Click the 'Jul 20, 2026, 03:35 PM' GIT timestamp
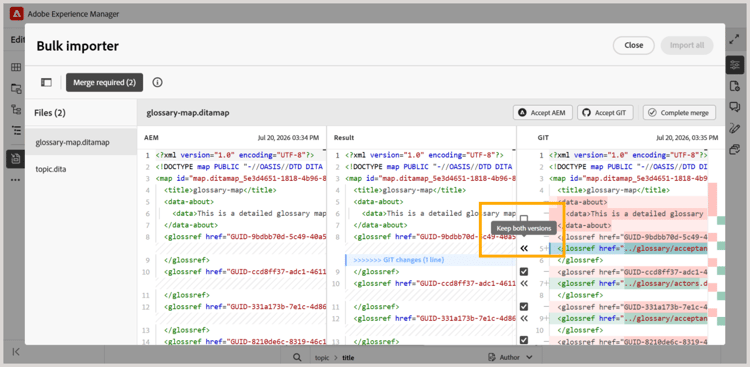This screenshot has height=367, width=750. tap(687, 137)
